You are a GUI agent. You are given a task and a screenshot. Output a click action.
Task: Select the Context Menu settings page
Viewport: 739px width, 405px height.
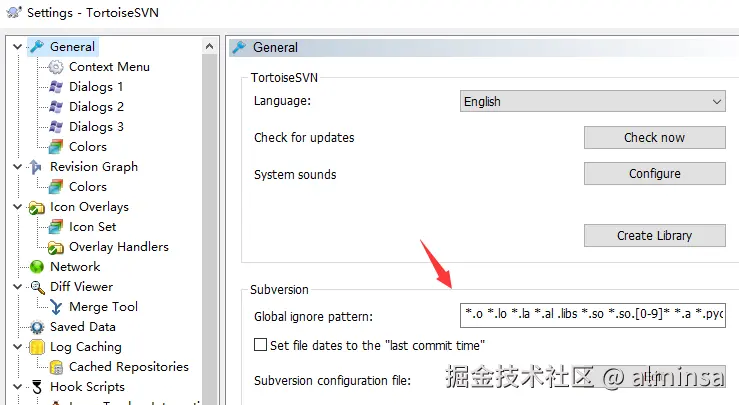[109, 67]
